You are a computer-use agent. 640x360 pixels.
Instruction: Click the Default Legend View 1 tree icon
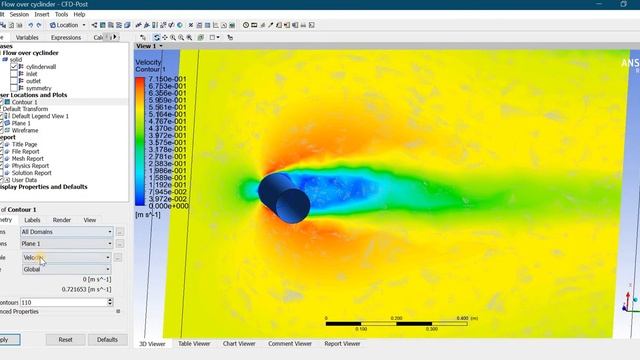click(7, 116)
